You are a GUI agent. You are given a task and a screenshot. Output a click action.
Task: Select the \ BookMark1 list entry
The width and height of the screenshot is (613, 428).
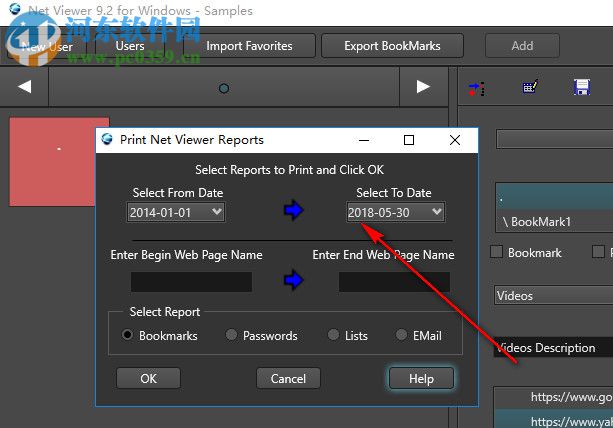point(554,222)
